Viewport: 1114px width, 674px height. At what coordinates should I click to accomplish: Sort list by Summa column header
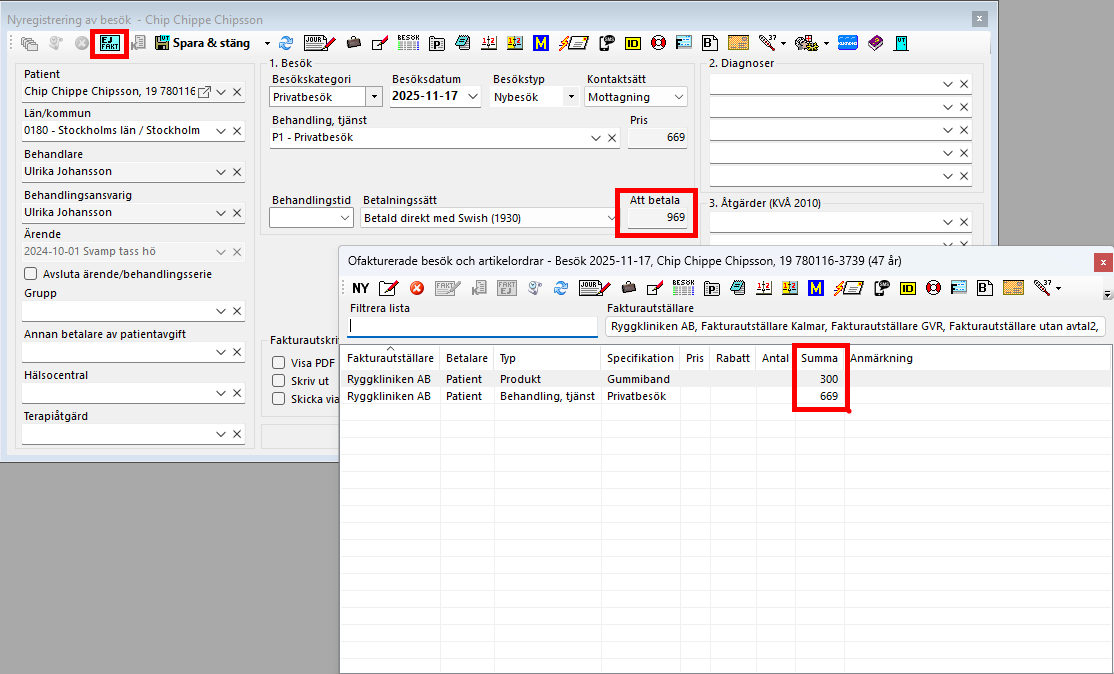point(819,358)
